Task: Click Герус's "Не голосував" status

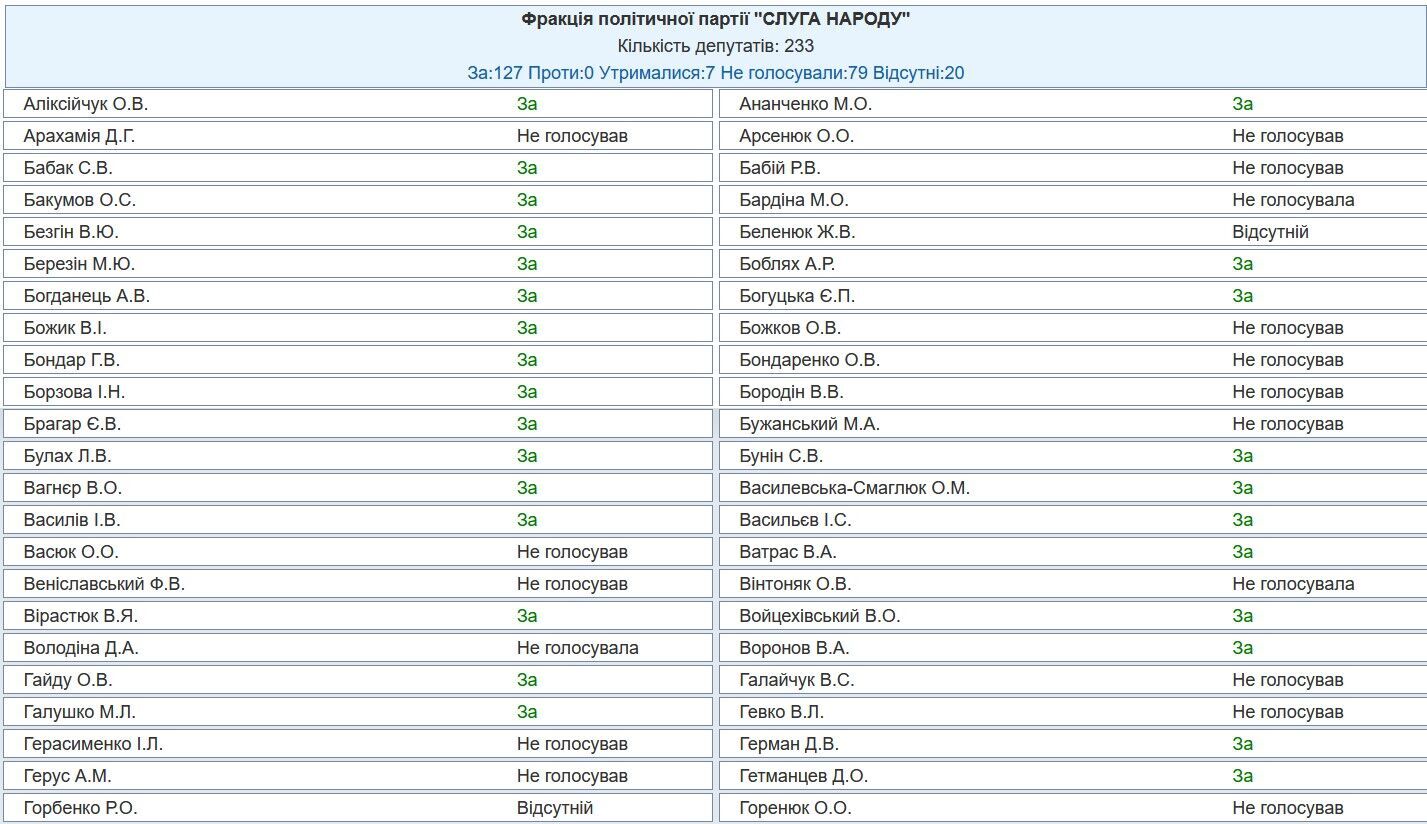Action: tap(572, 776)
